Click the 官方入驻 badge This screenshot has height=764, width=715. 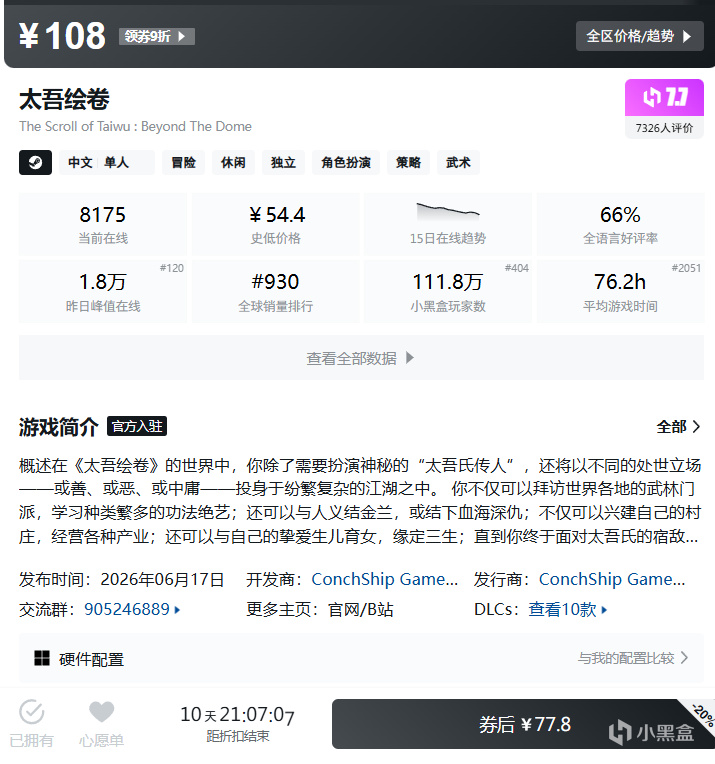pos(137,426)
